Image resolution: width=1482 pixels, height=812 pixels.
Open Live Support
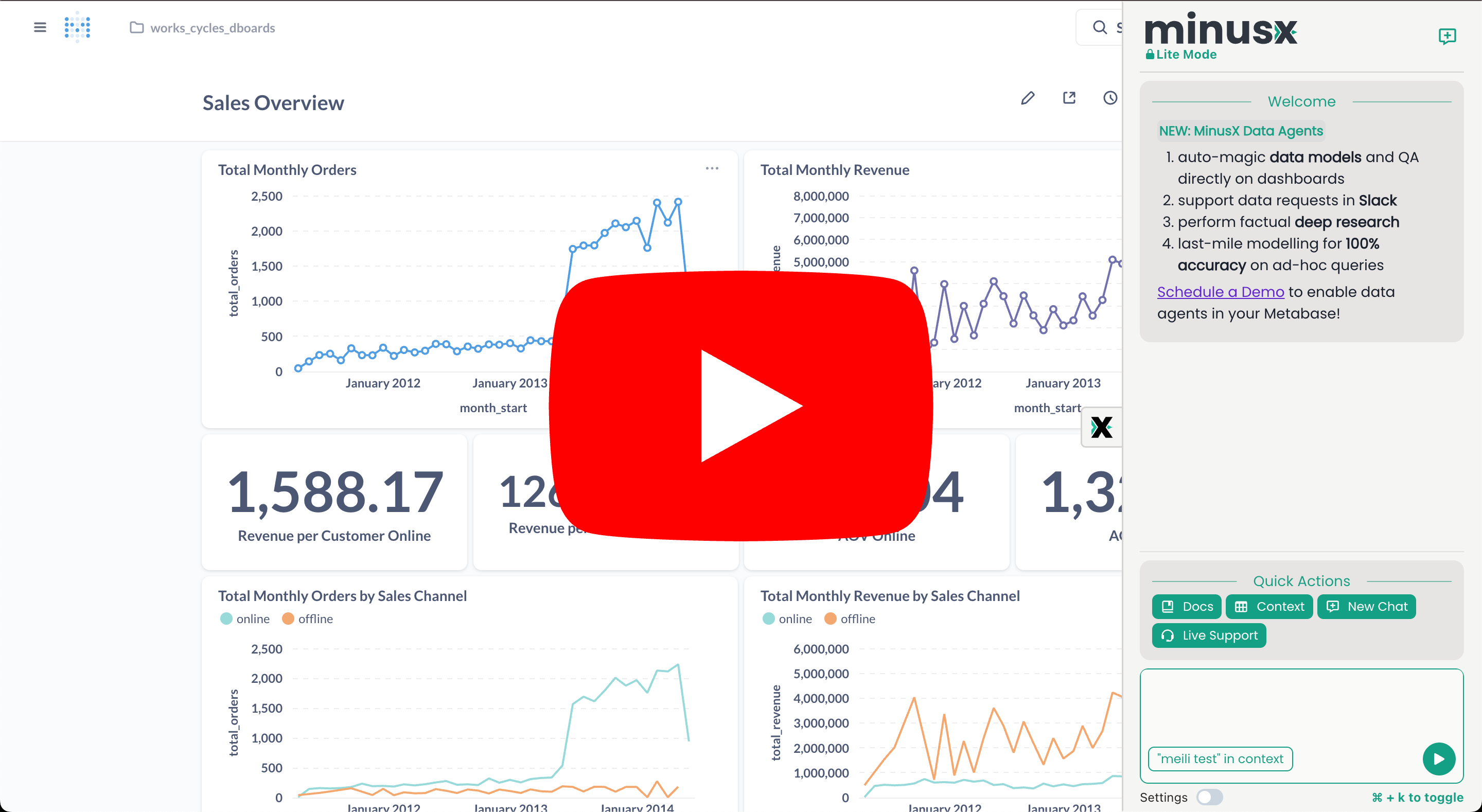(1209, 636)
